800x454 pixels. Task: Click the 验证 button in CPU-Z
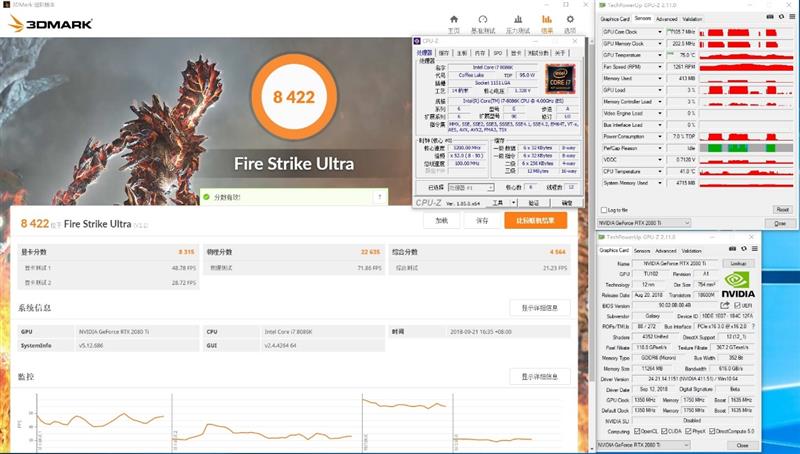tap(534, 203)
